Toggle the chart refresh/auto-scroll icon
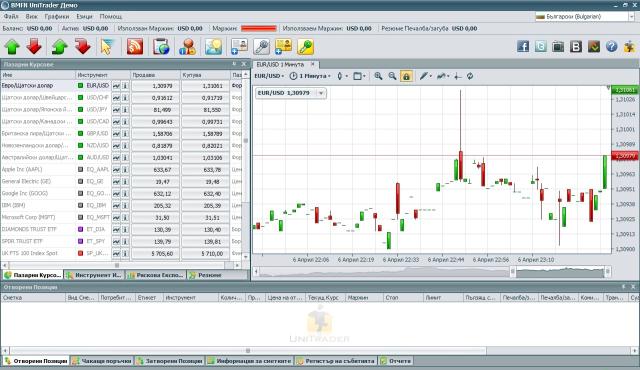 [x=470, y=76]
